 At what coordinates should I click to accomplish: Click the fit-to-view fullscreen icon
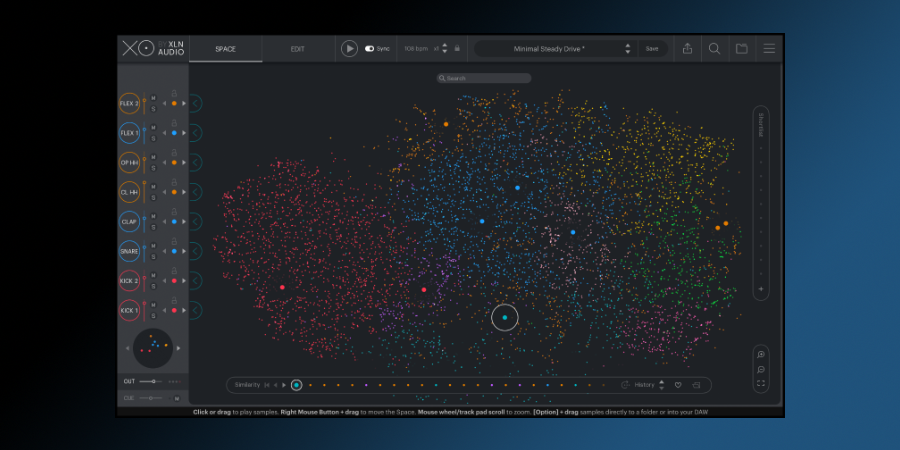761,383
